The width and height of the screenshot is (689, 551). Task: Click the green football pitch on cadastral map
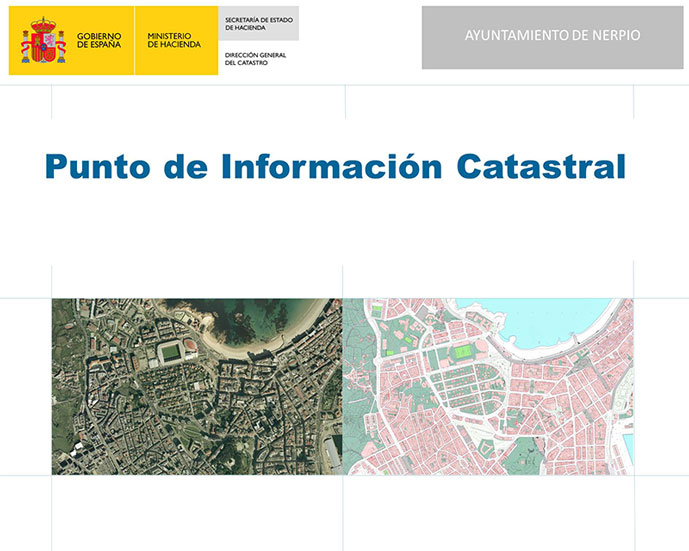pos(462,352)
